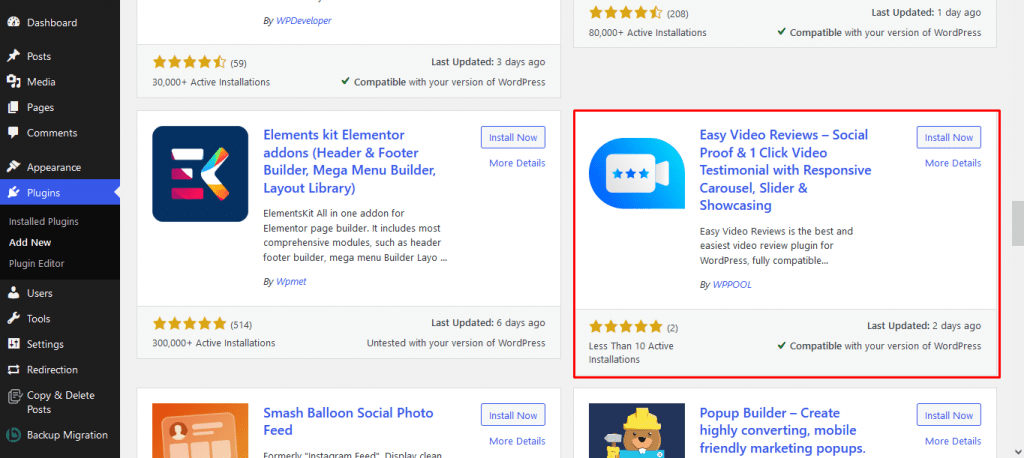Open the Smash Balloon Social Photo Feed title

click(x=348, y=421)
